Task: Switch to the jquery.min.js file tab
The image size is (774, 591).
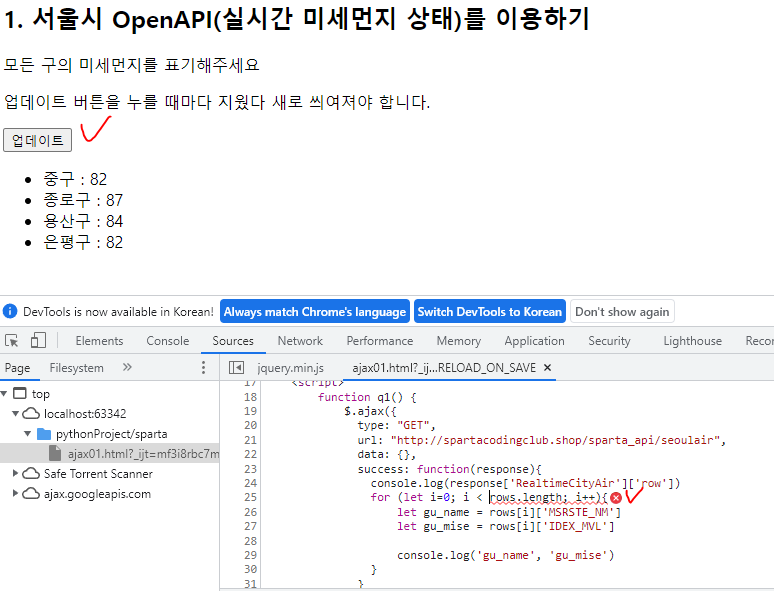Action: click(290, 368)
